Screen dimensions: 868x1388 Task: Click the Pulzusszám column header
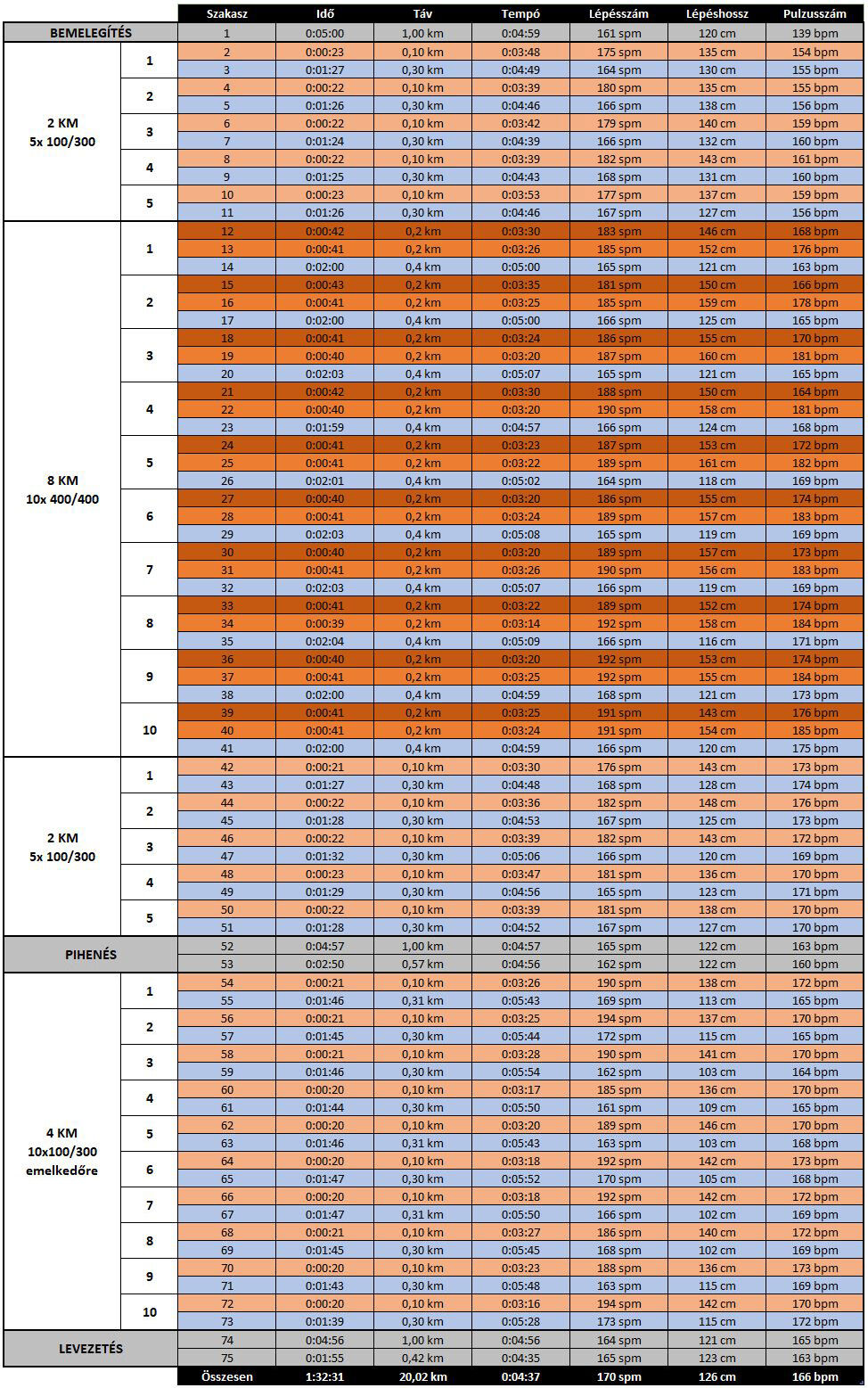point(815,14)
